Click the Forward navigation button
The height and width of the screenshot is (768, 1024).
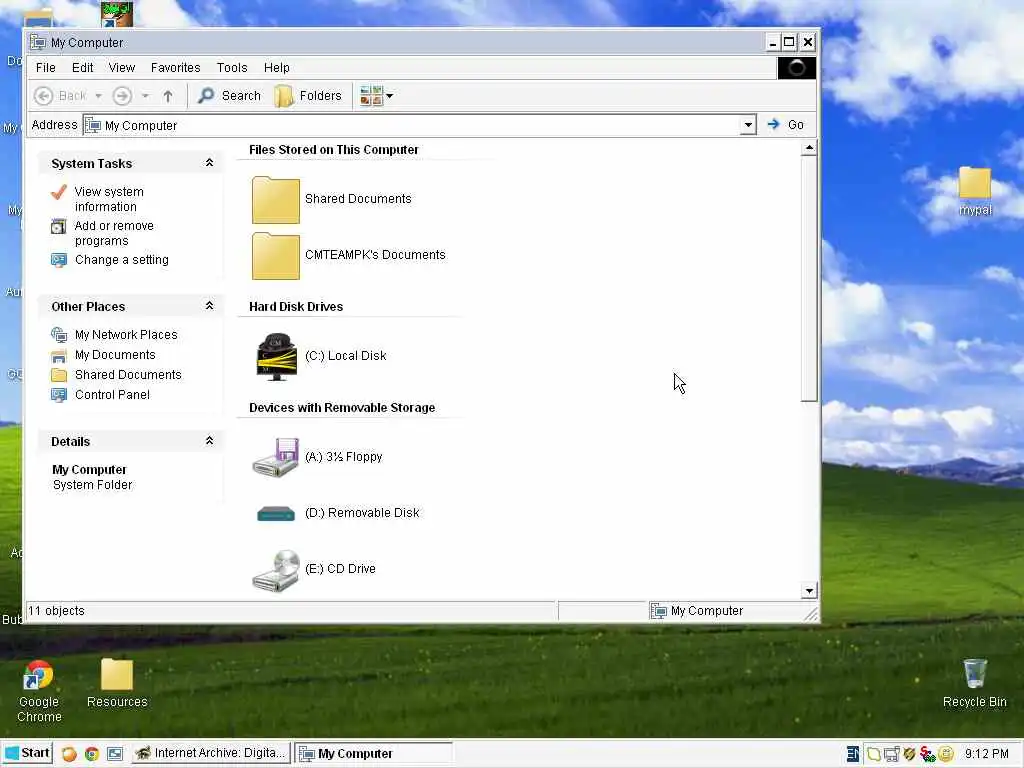point(122,96)
